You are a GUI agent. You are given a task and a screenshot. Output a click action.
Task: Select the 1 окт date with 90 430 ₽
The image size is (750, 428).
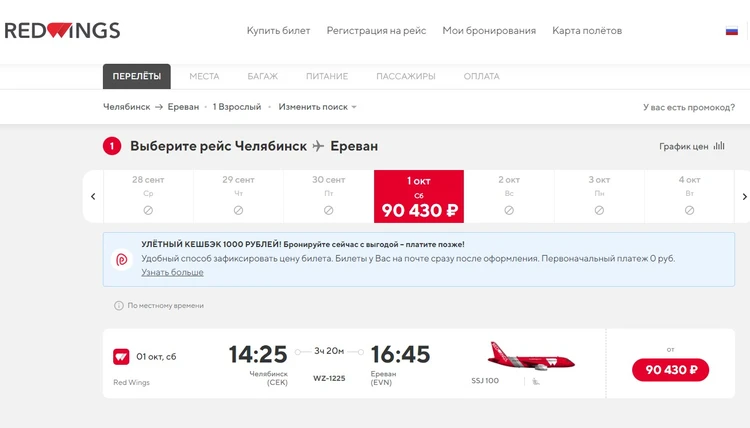coord(419,197)
